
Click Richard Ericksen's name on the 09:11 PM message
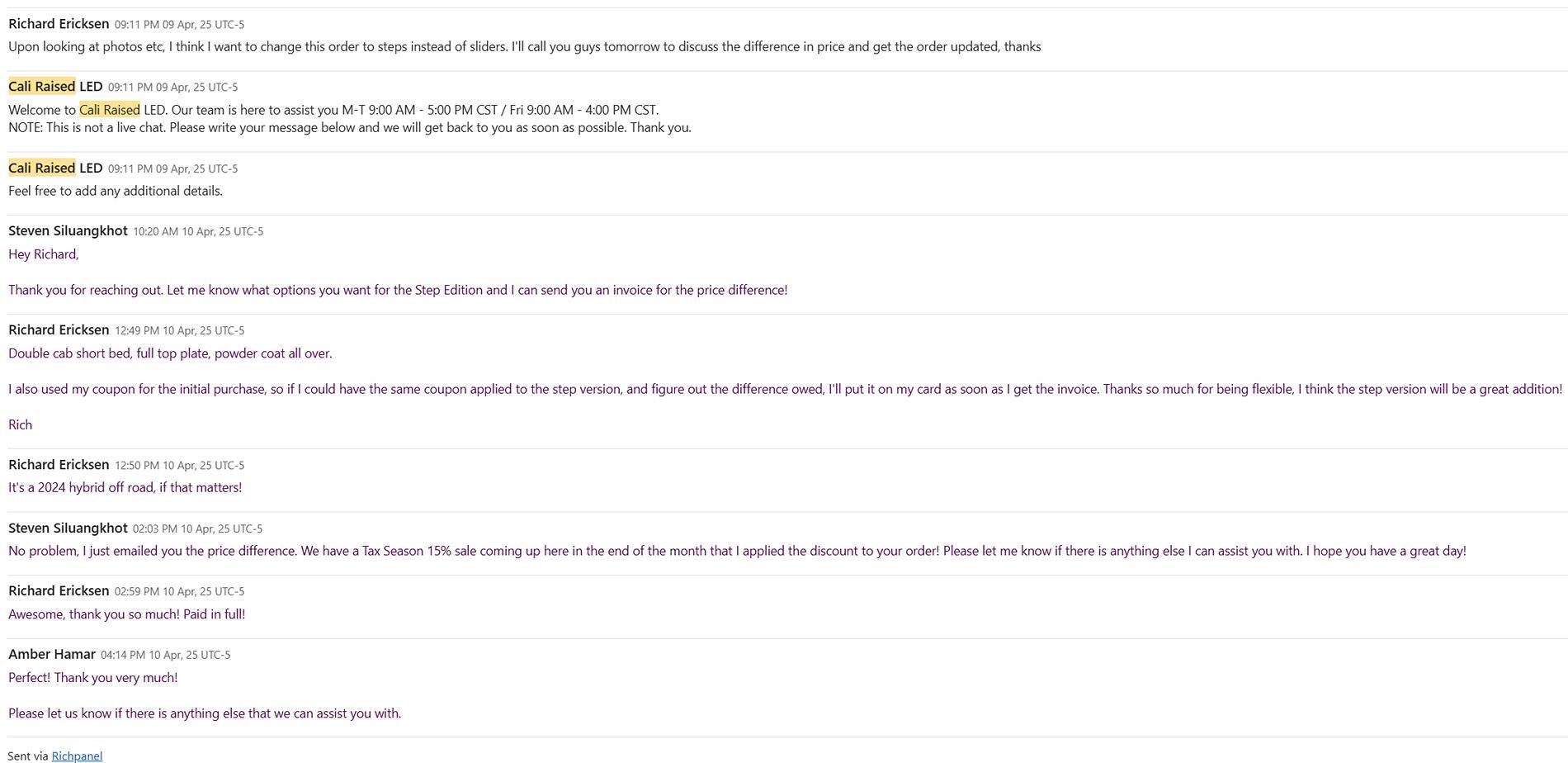click(x=59, y=23)
